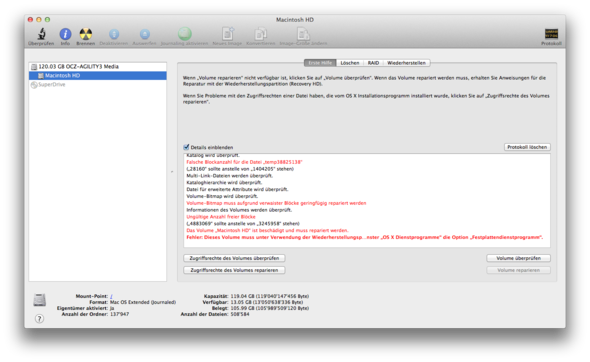Click the Anzahl der Ordner value 137'947
590x362 pixels.
(x=119, y=314)
